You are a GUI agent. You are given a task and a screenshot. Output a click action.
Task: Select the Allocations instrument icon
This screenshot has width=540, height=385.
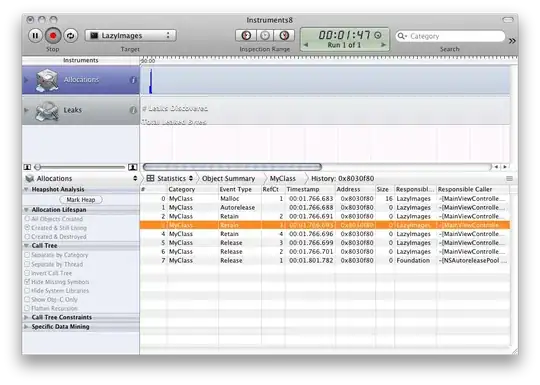[x=47, y=80]
